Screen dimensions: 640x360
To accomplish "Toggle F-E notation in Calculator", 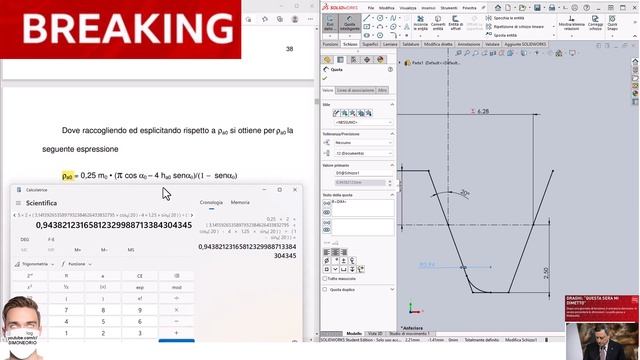I will pyautogui.click(x=51, y=239).
